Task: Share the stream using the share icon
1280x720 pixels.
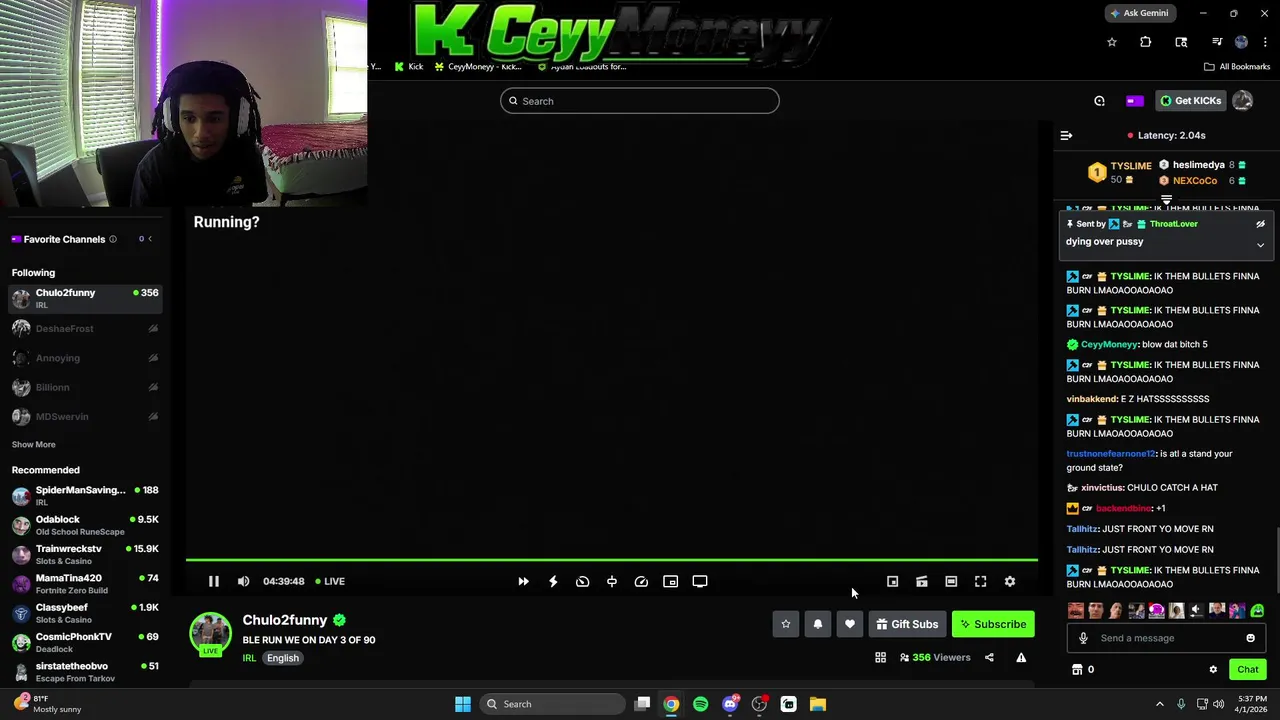Action: tap(989, 657)
